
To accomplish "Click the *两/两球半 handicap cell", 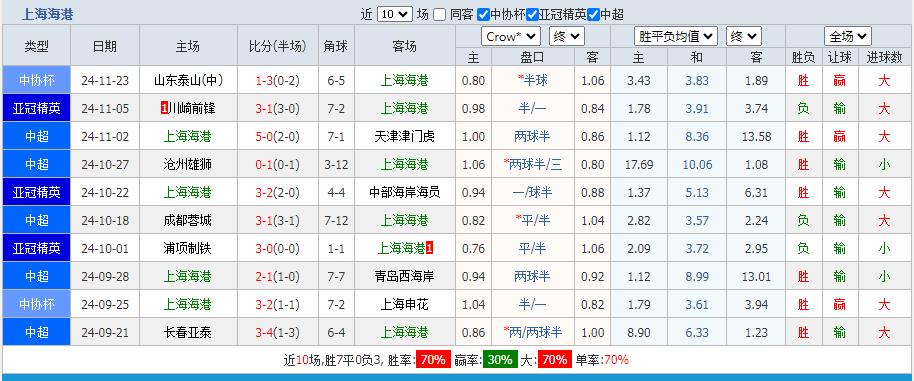I will [533, 332].
